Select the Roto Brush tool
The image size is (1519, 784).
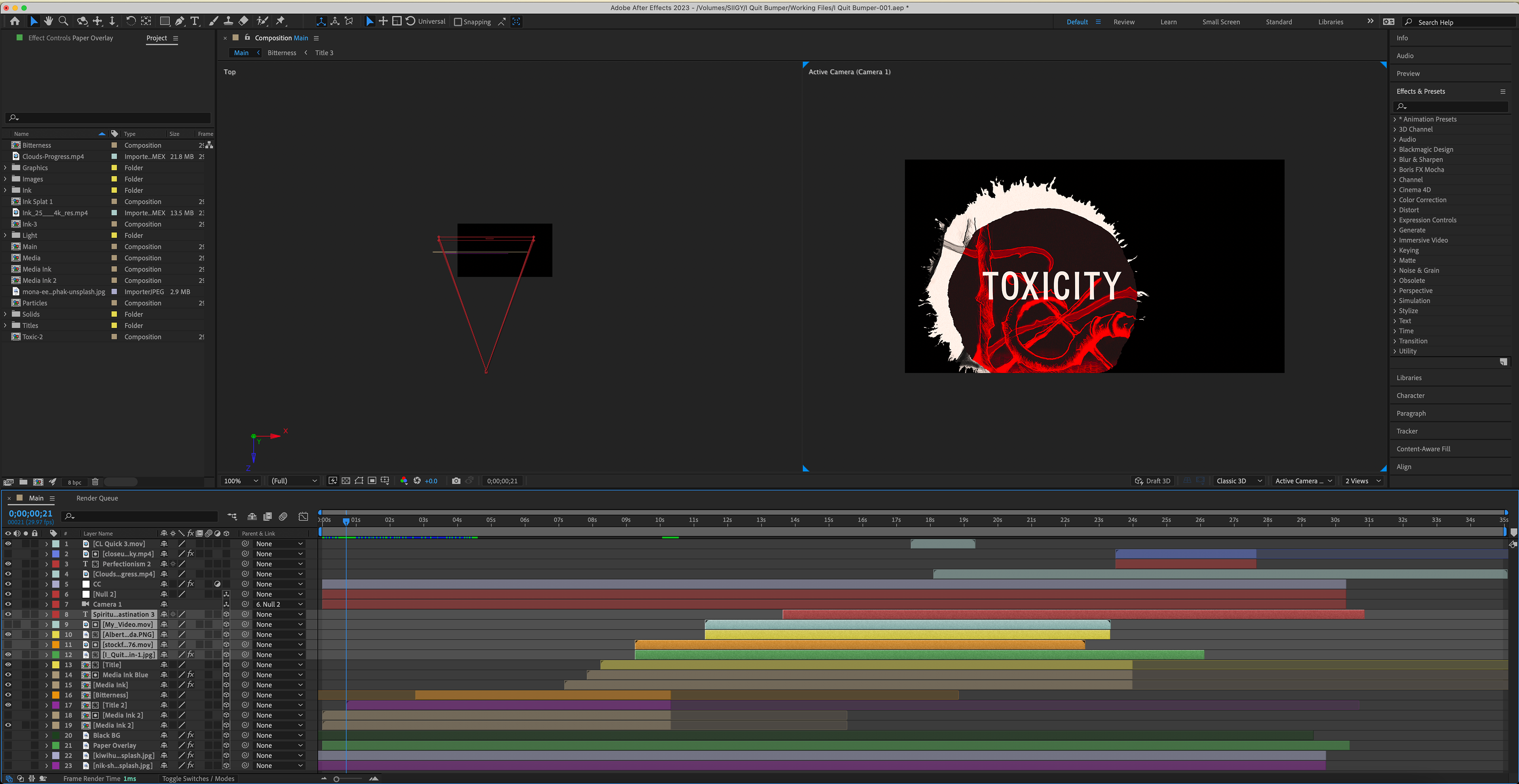[x=262, y=21]
